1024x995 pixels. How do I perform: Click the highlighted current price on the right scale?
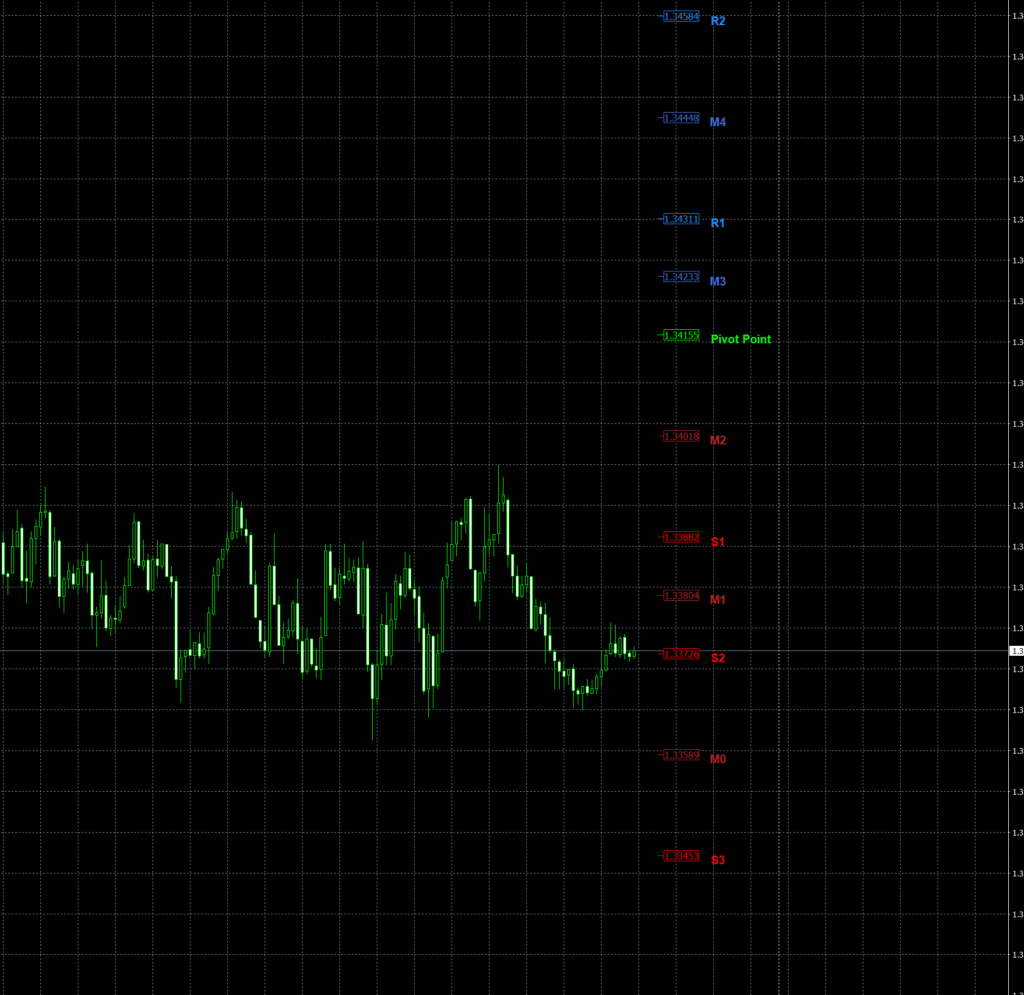(1015, 649)
